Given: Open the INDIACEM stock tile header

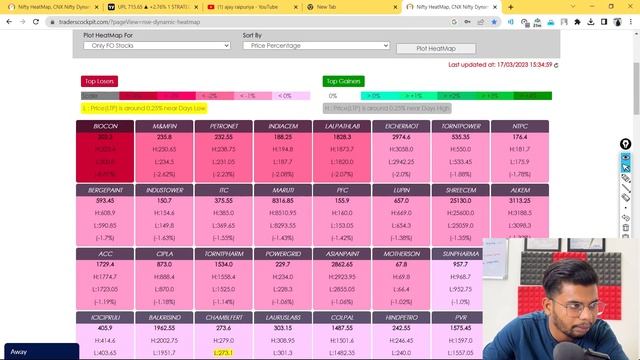Looking at the screenshot, I should click(283, 126).
